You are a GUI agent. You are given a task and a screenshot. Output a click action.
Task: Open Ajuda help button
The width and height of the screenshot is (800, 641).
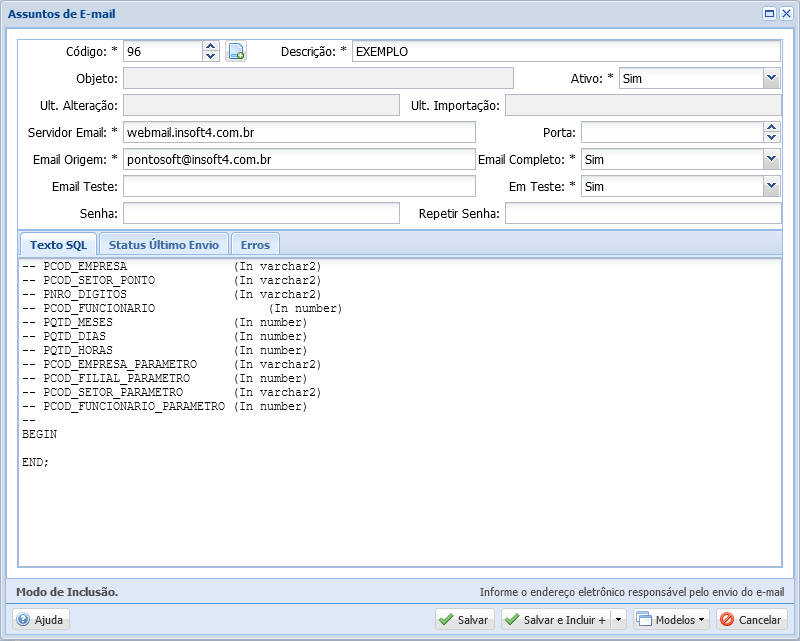40,620
